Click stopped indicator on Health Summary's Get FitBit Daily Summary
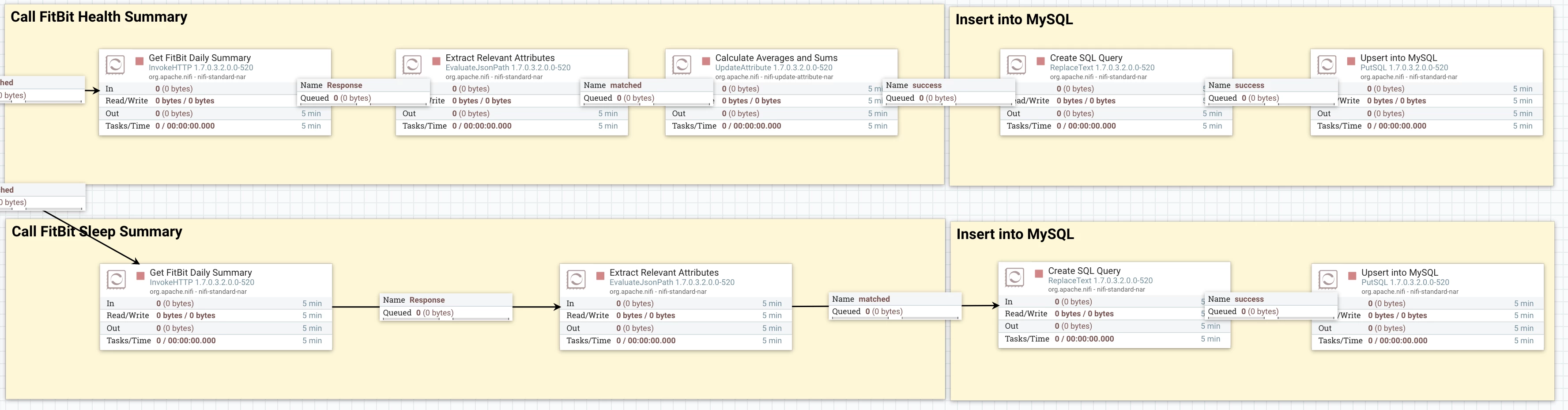1568x410 pixels. (139, 61)
